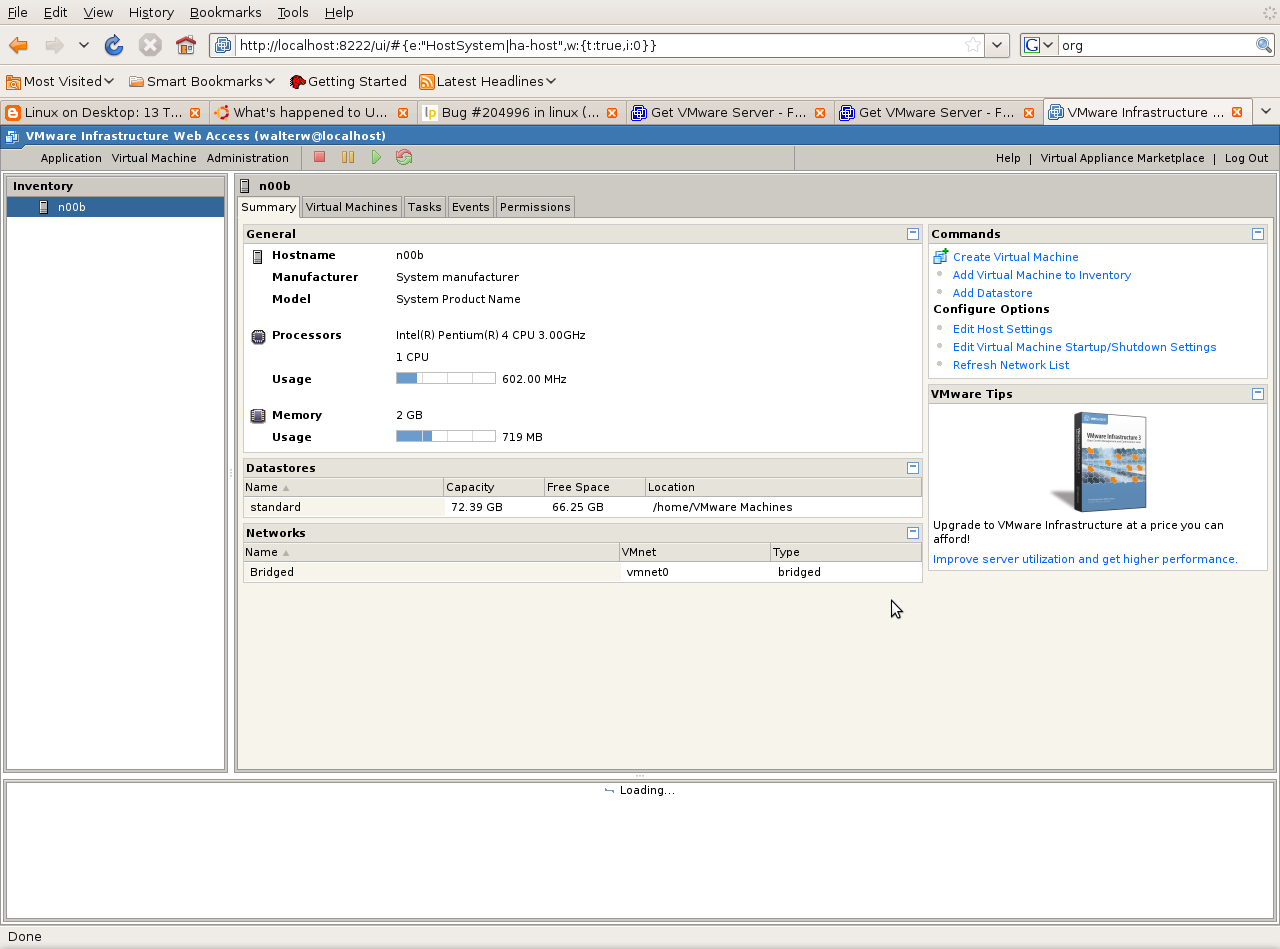
Task: Collapse the General panel
Action: click(912, 233)
